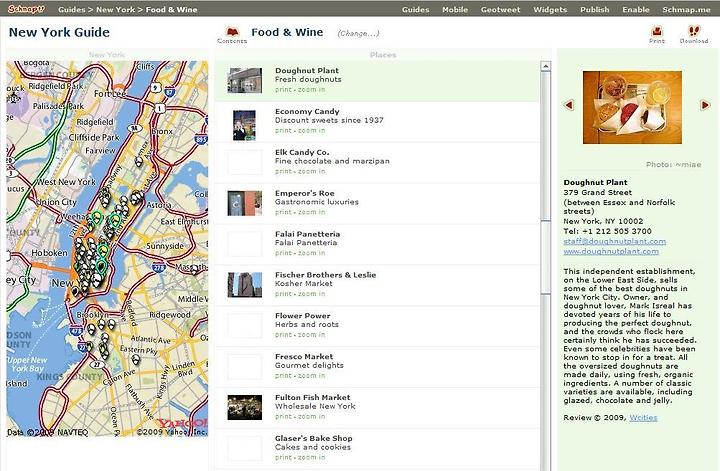Screen dimensions: 720x471
Task: Click the Download footprints icon
Action: tap(694, 31)
